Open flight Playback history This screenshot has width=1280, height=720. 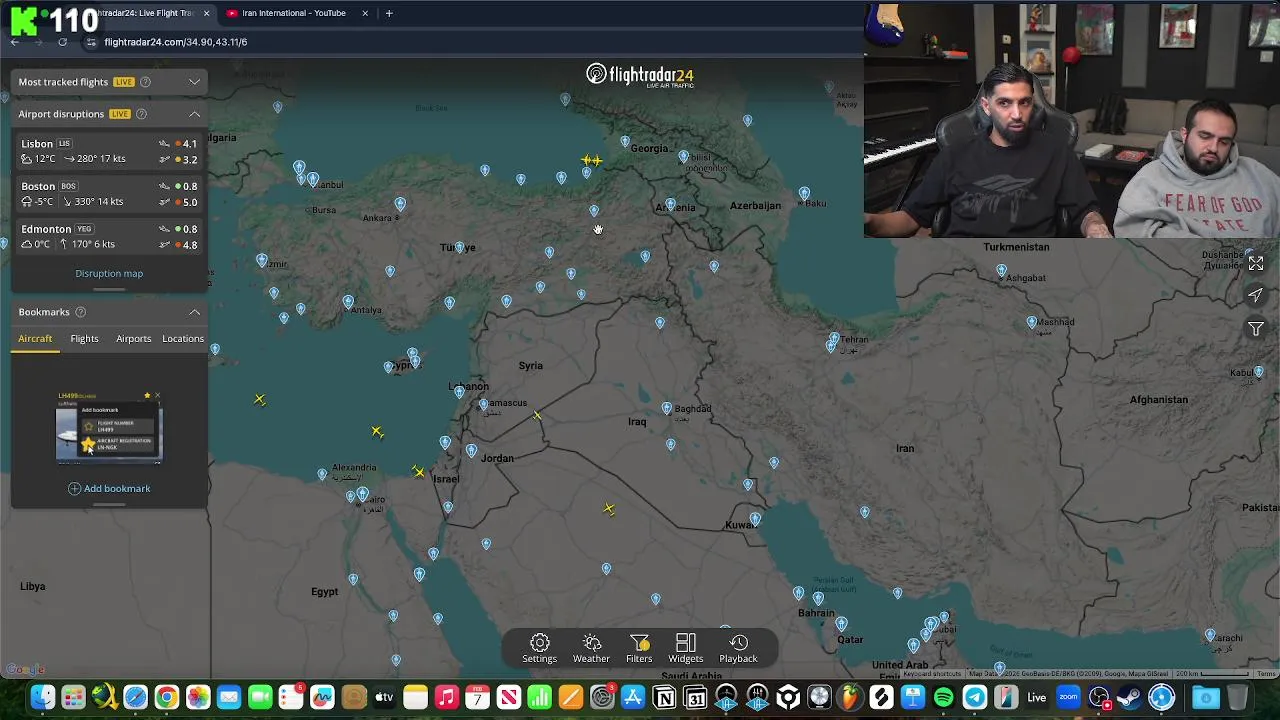[738, 648]
